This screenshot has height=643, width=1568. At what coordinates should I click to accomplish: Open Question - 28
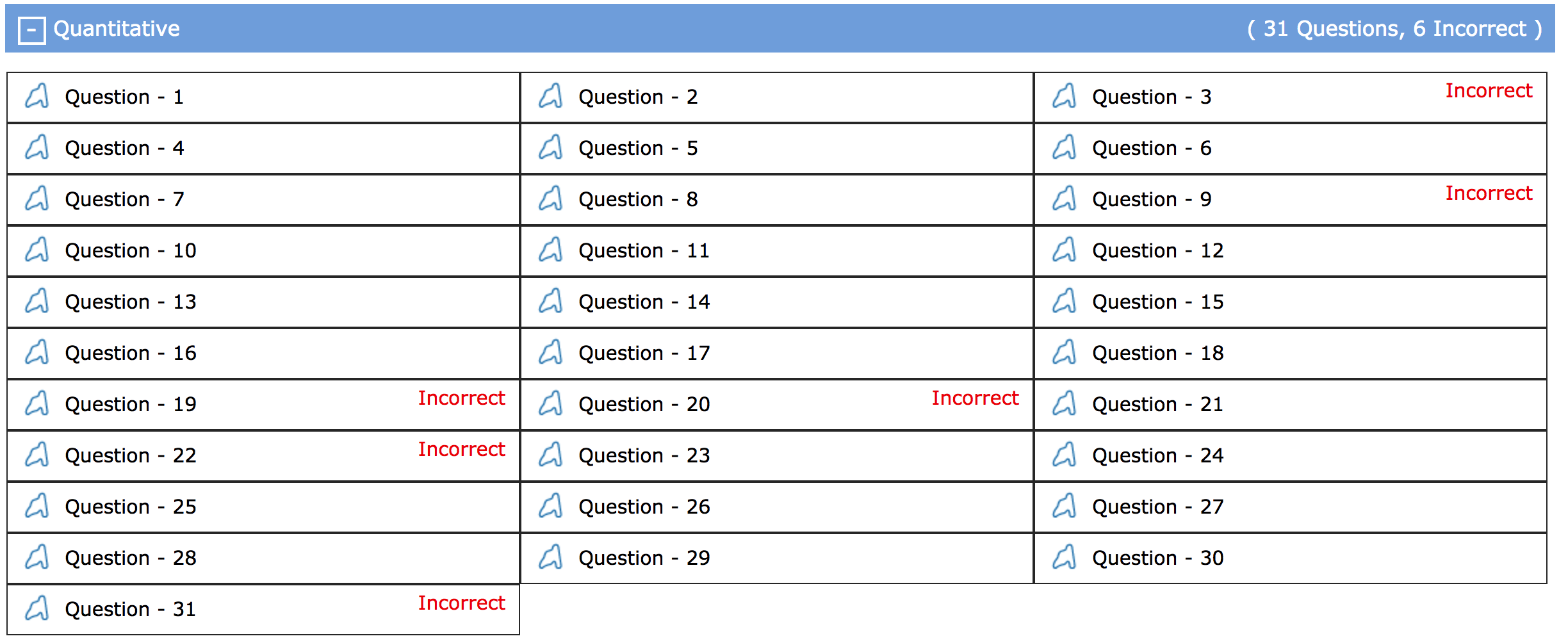tap(130, 558)
